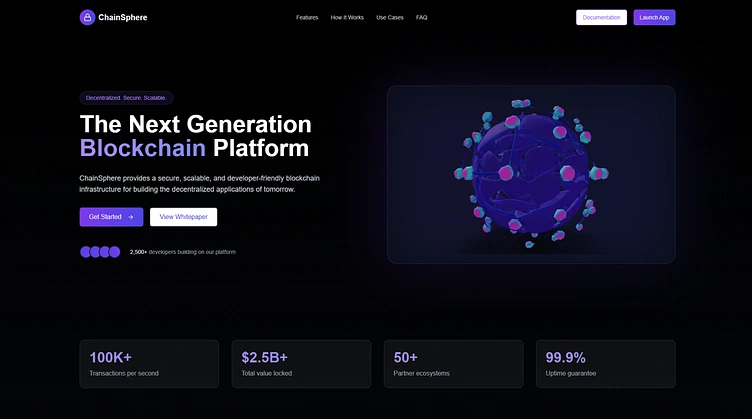Click the 2,500+ developers building text
The height and width of the screenshot is (419, 752).
click(183, 252)
